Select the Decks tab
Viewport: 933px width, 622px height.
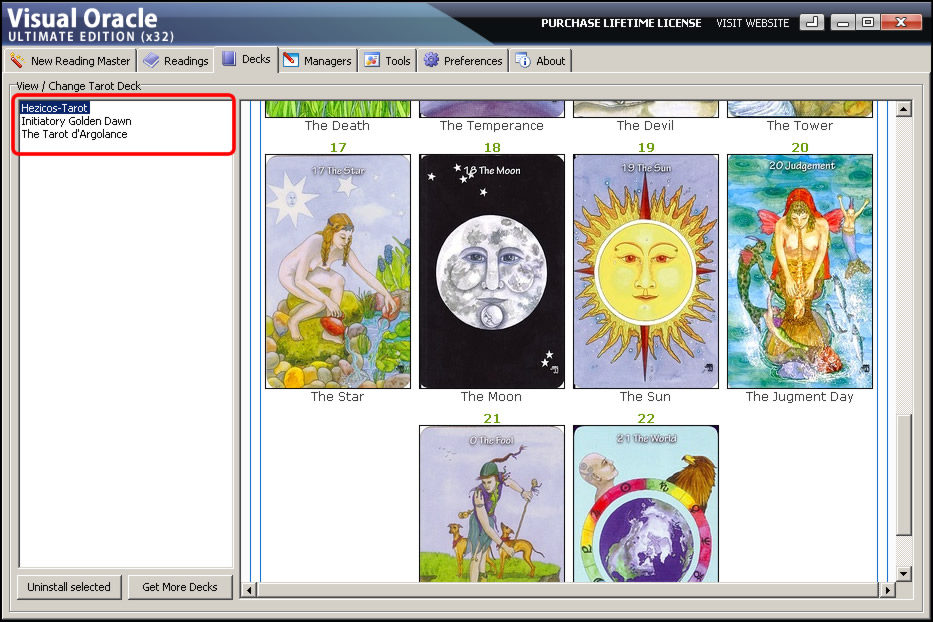pos(246,59)
